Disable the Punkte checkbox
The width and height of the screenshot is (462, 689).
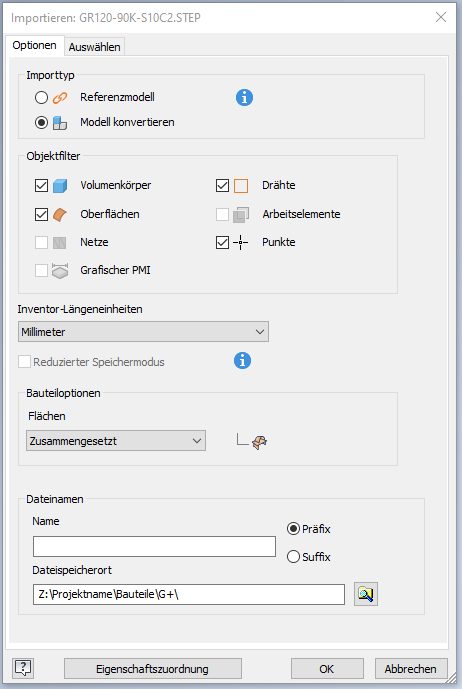[222, 242]
